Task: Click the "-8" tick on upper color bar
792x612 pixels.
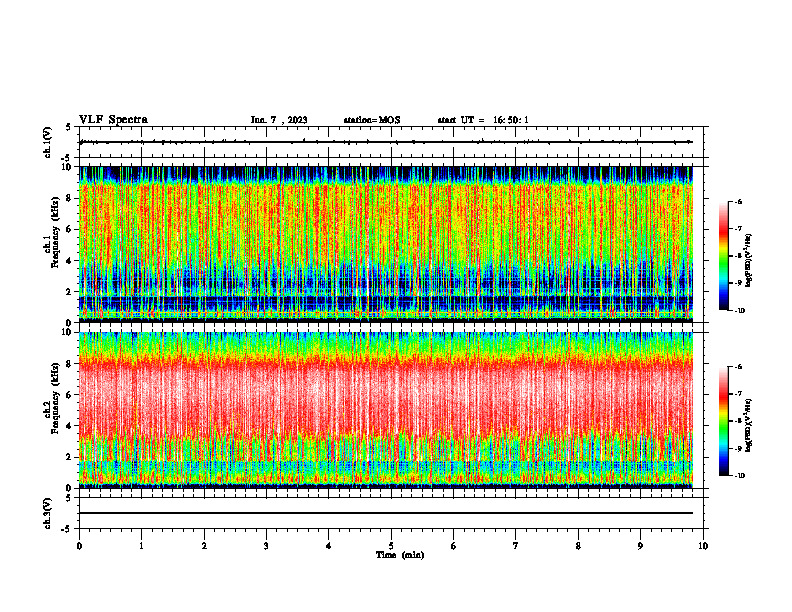Action: tap(738, 256)
